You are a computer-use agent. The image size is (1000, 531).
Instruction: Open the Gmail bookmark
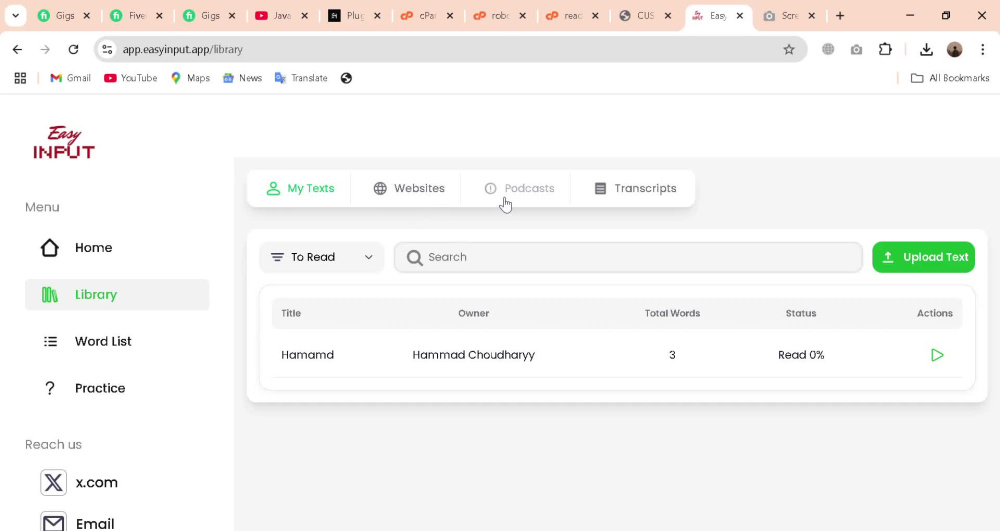[x=70, y=78]
